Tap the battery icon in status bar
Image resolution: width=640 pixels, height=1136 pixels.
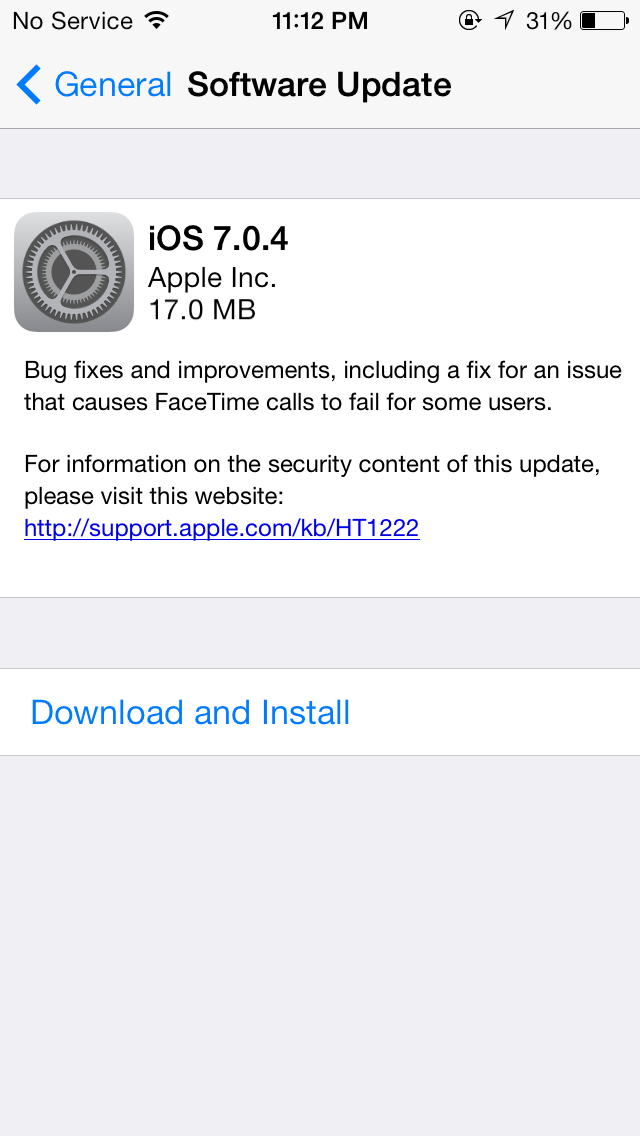point(605,21)
